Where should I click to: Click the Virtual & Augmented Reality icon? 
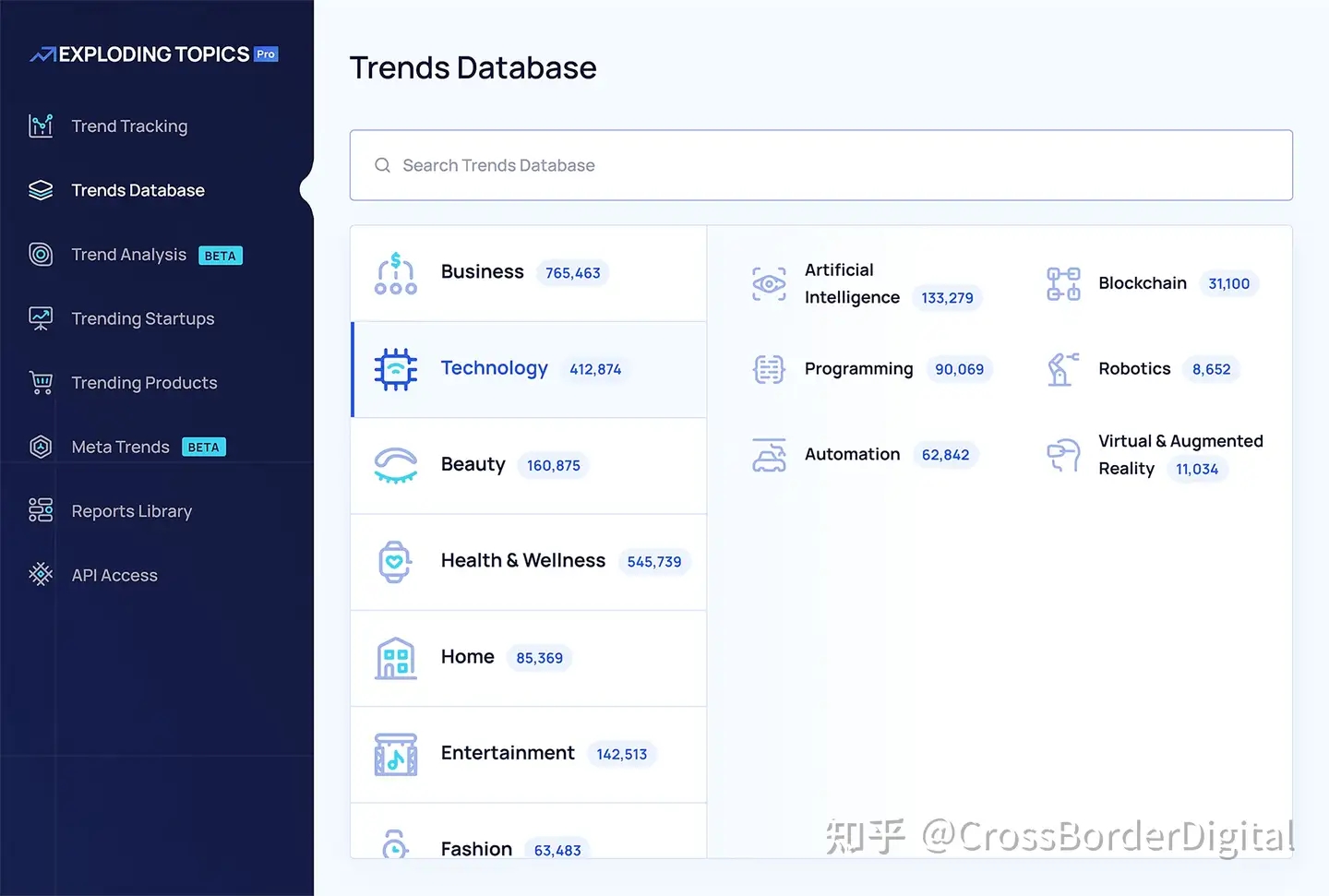(1062, 455)
